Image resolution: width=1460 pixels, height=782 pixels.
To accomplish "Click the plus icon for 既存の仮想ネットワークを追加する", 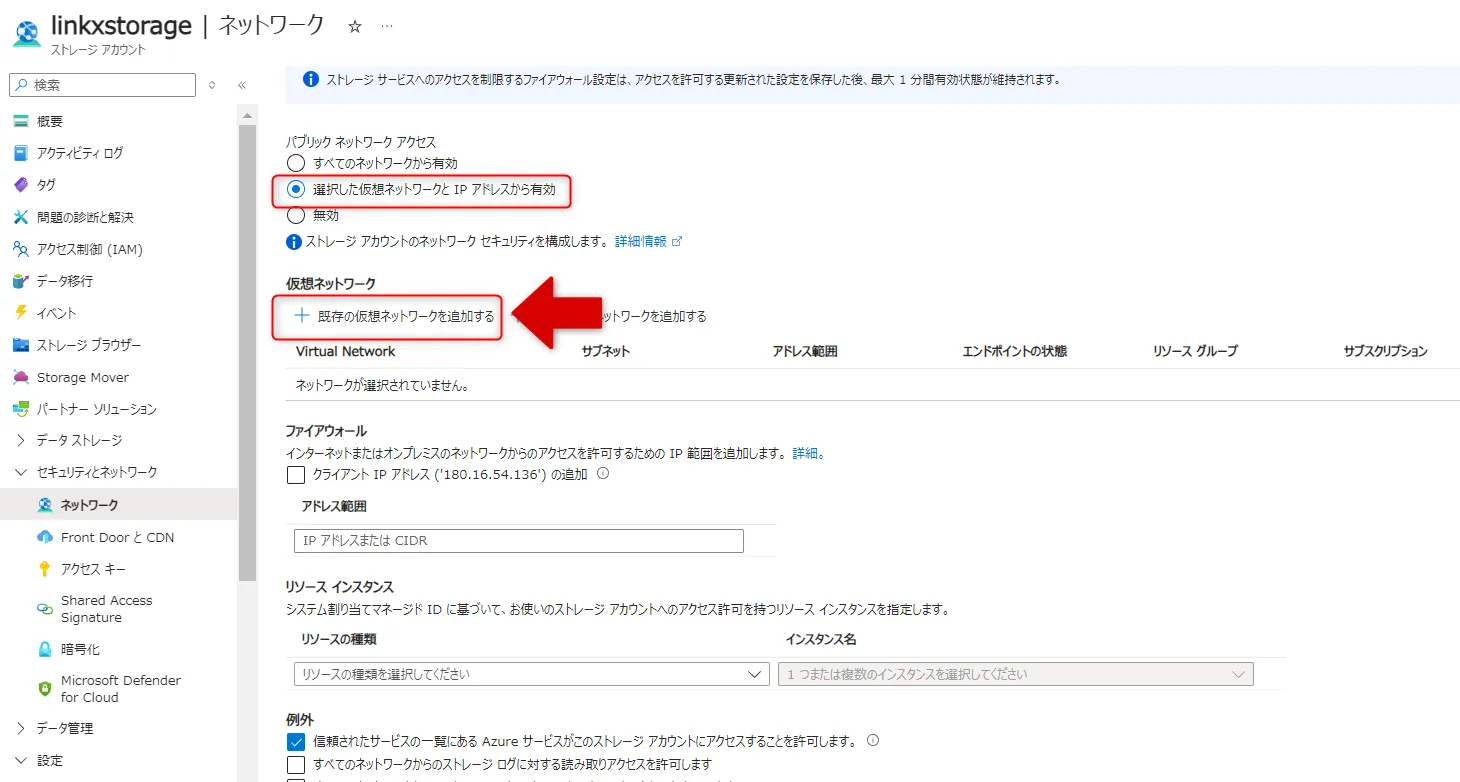I will click(301, 316).
